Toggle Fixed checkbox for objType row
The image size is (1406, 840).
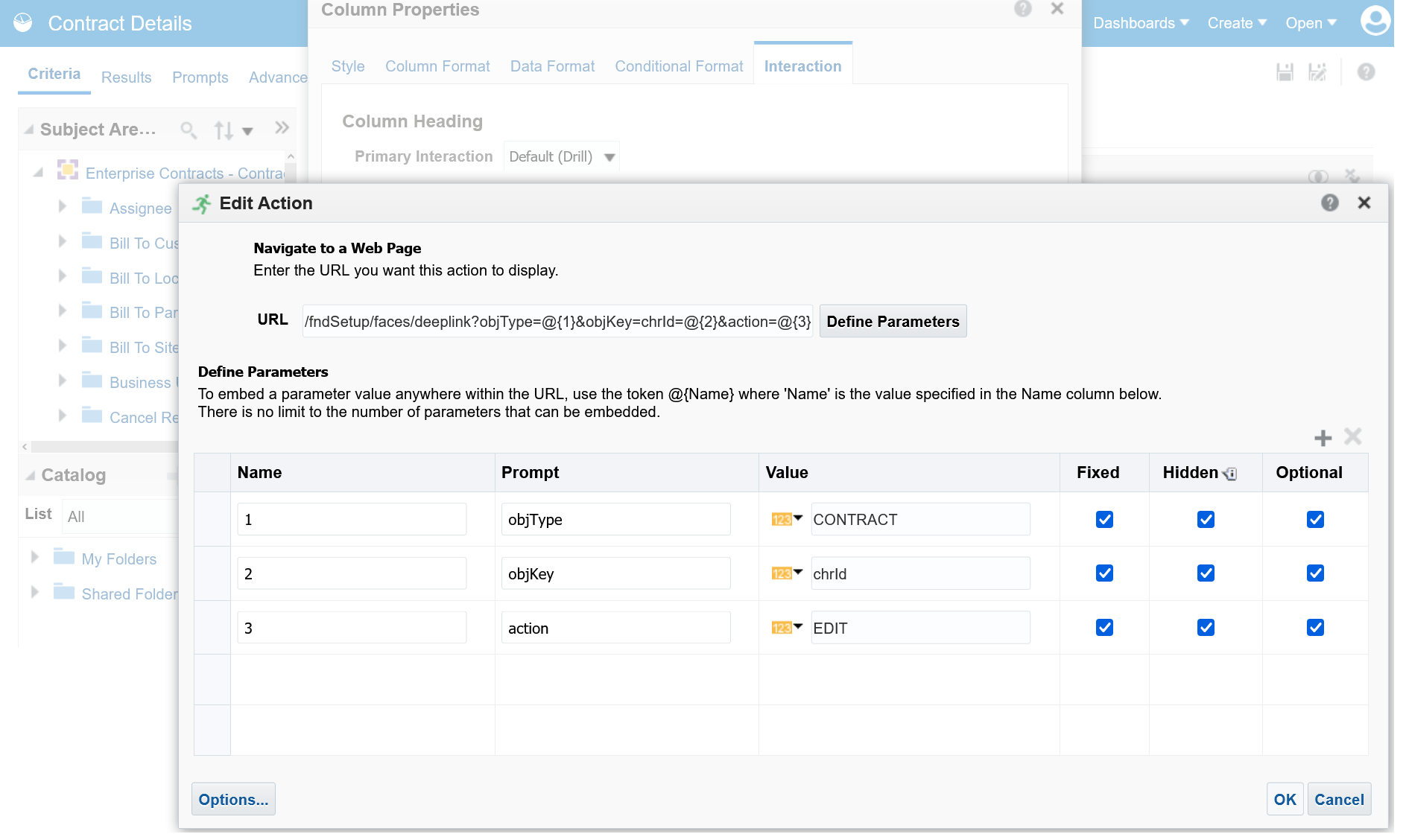tap(1104, 520)
